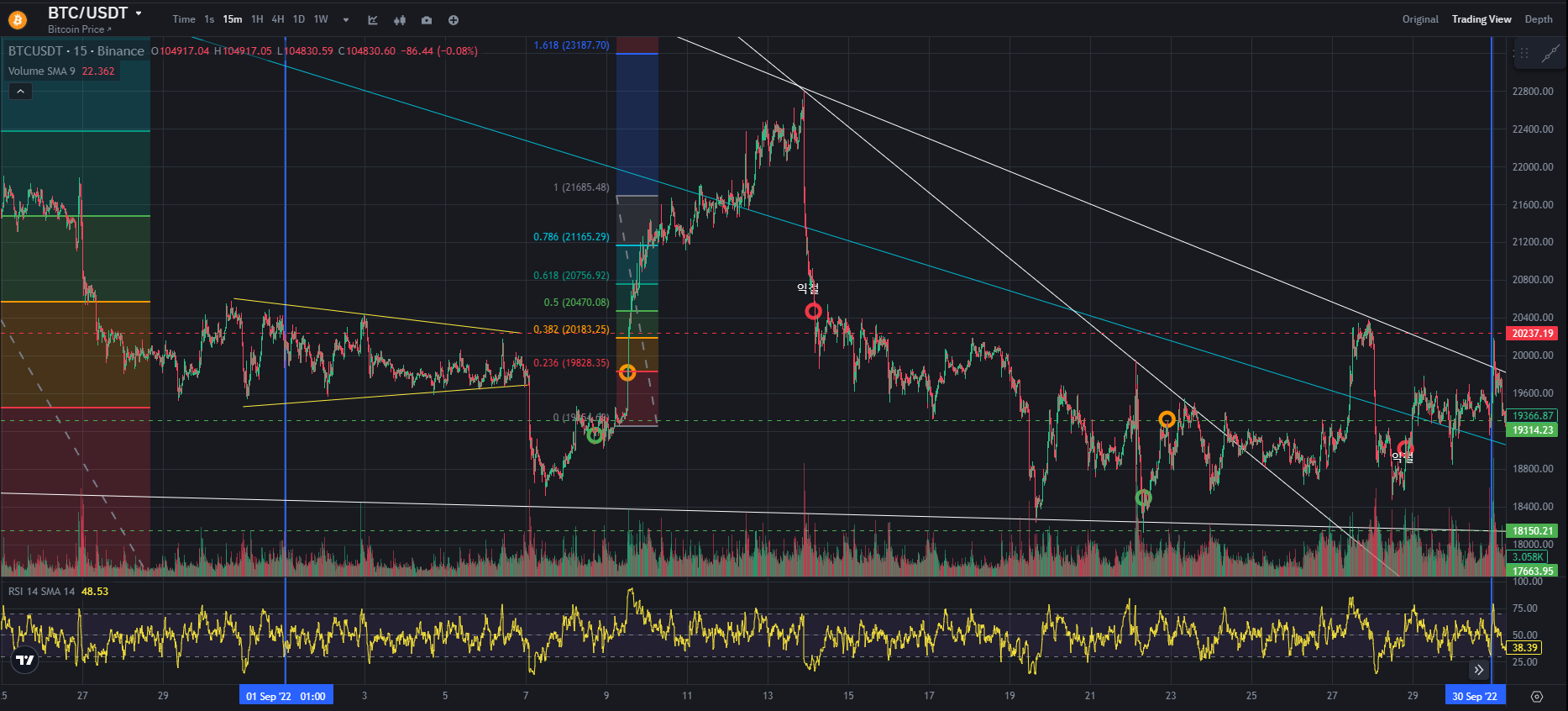
Task: Select the 0.382 (20183.25) Fibonacci level
Action: pos(572,329)
